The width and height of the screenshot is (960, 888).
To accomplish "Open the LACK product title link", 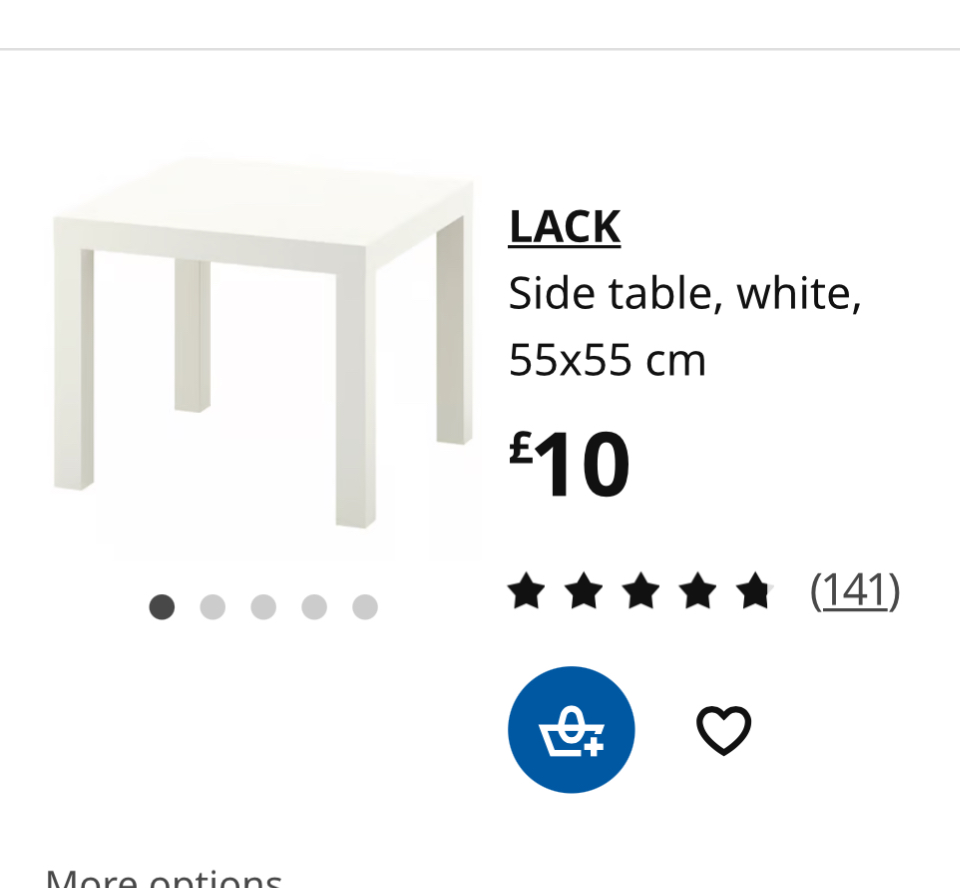I will 564,227.
